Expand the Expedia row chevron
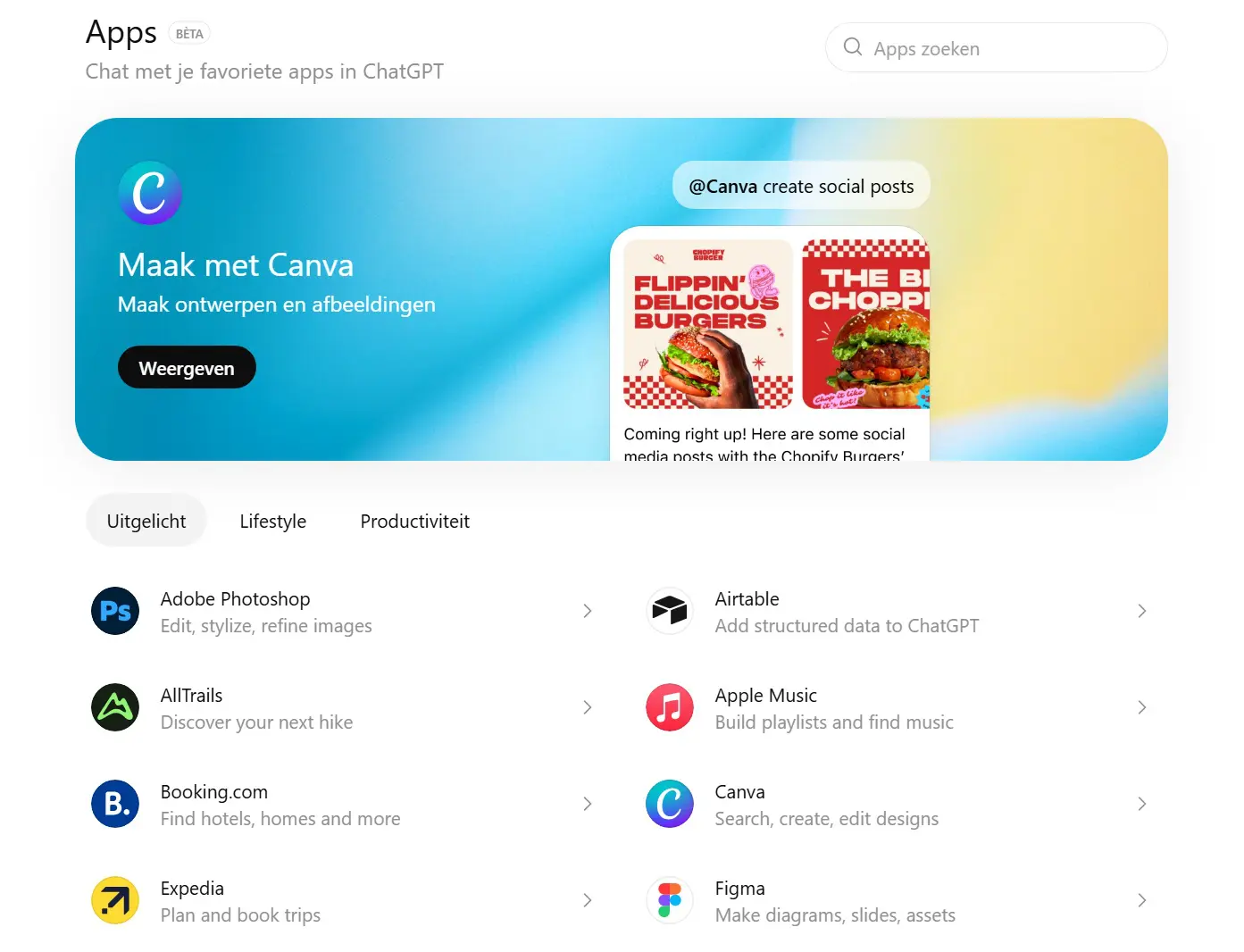 (x=588, y=900)
